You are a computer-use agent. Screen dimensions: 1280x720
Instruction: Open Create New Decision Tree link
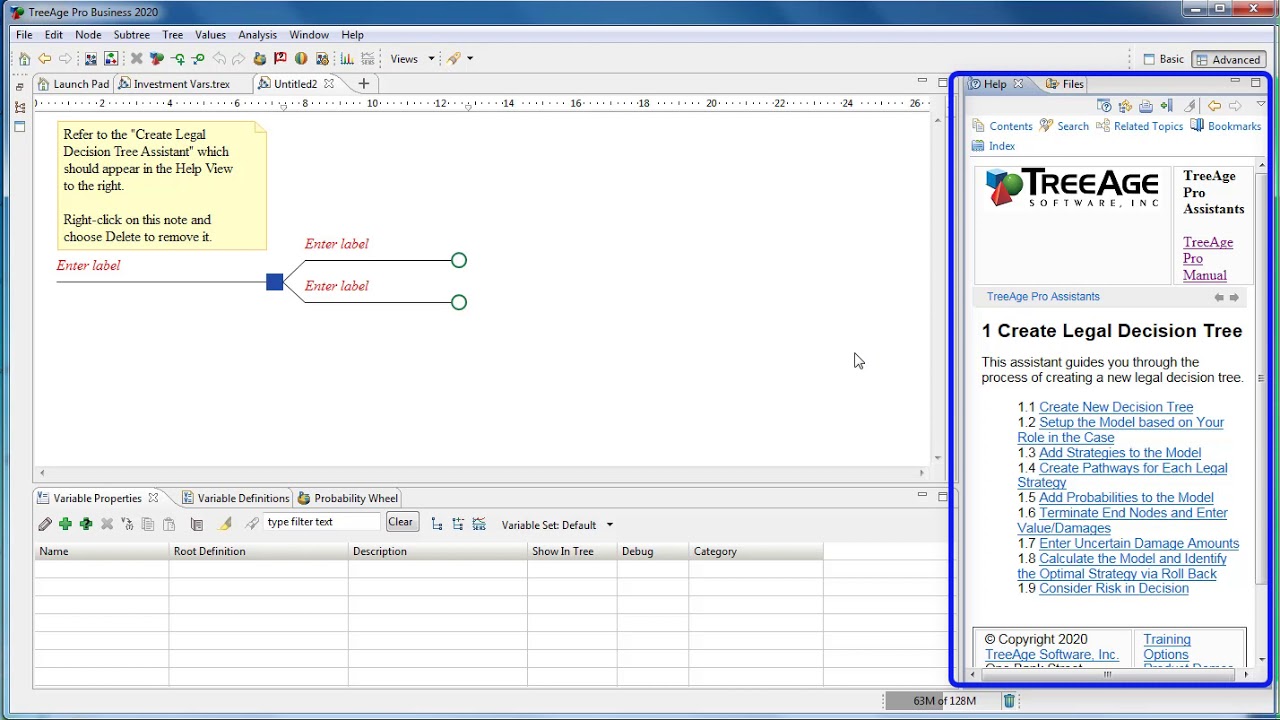click(1116, 407)
